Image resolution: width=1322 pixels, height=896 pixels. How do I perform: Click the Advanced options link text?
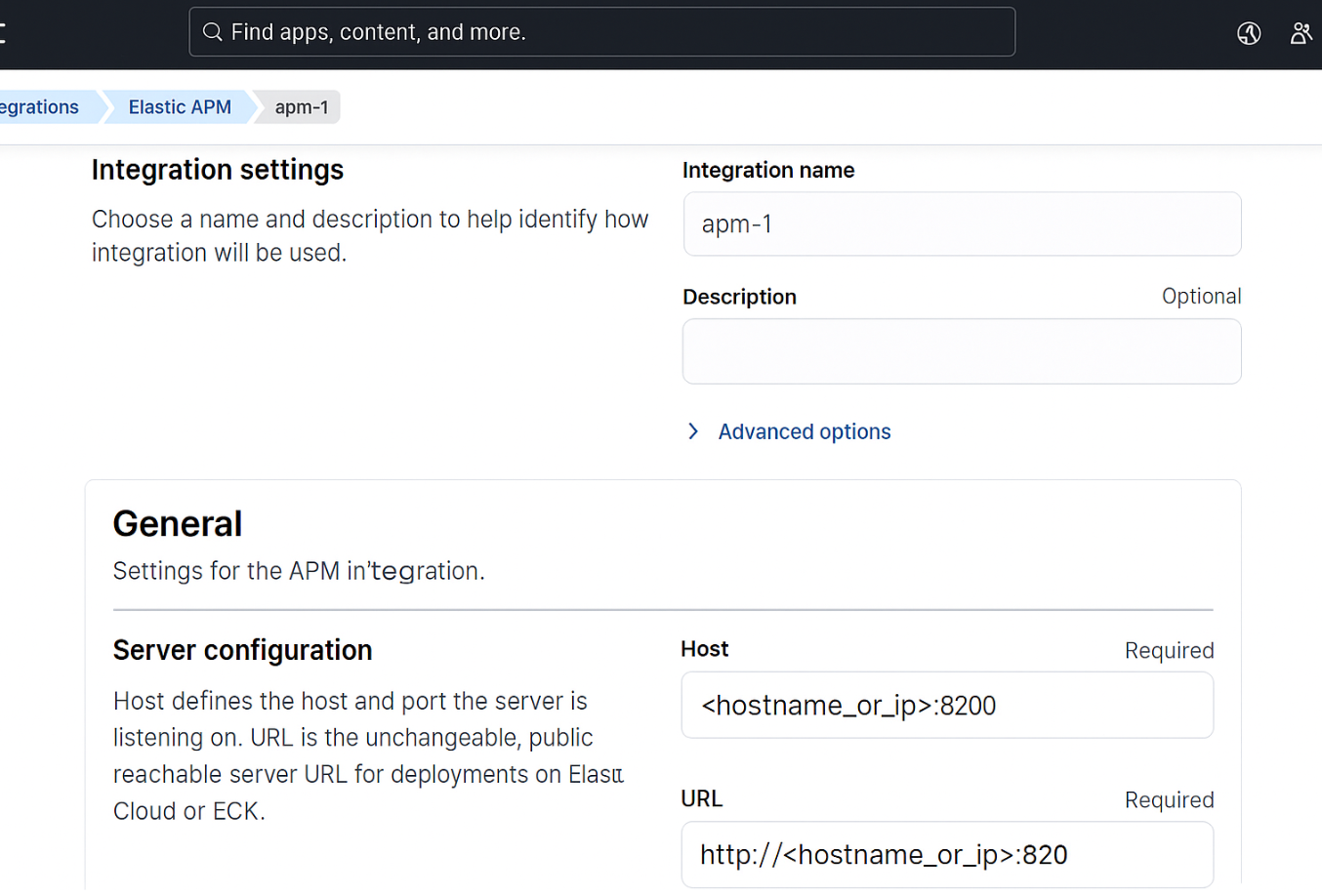pos(804,431)
